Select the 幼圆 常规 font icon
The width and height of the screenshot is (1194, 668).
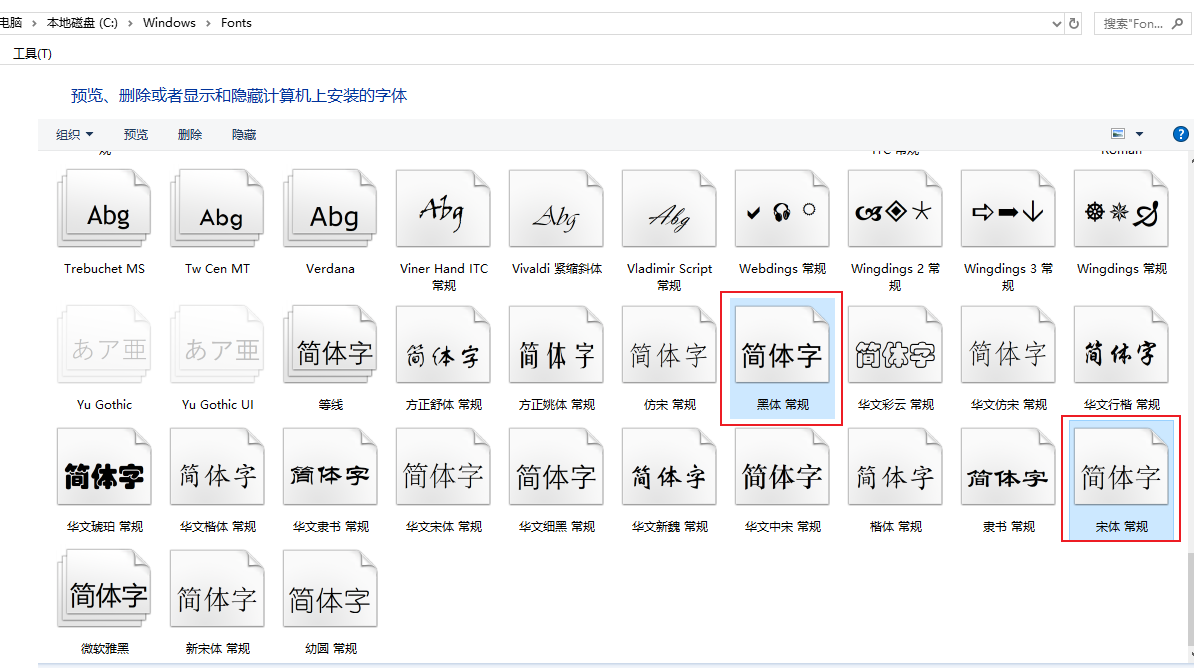(330, 589)
